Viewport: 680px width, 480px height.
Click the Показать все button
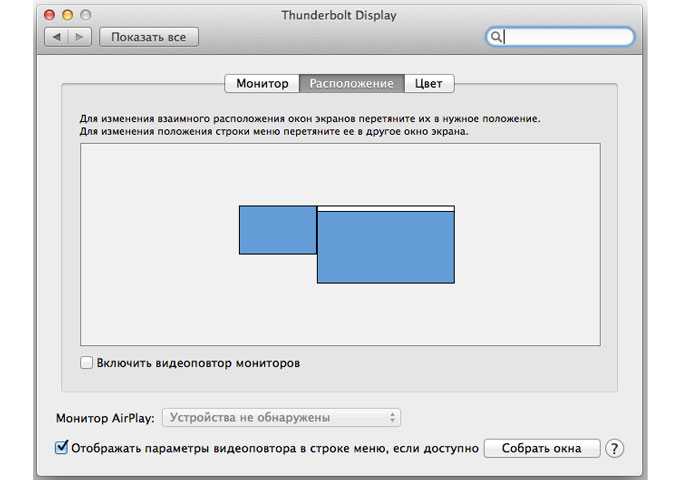click(x=149, y=37)
